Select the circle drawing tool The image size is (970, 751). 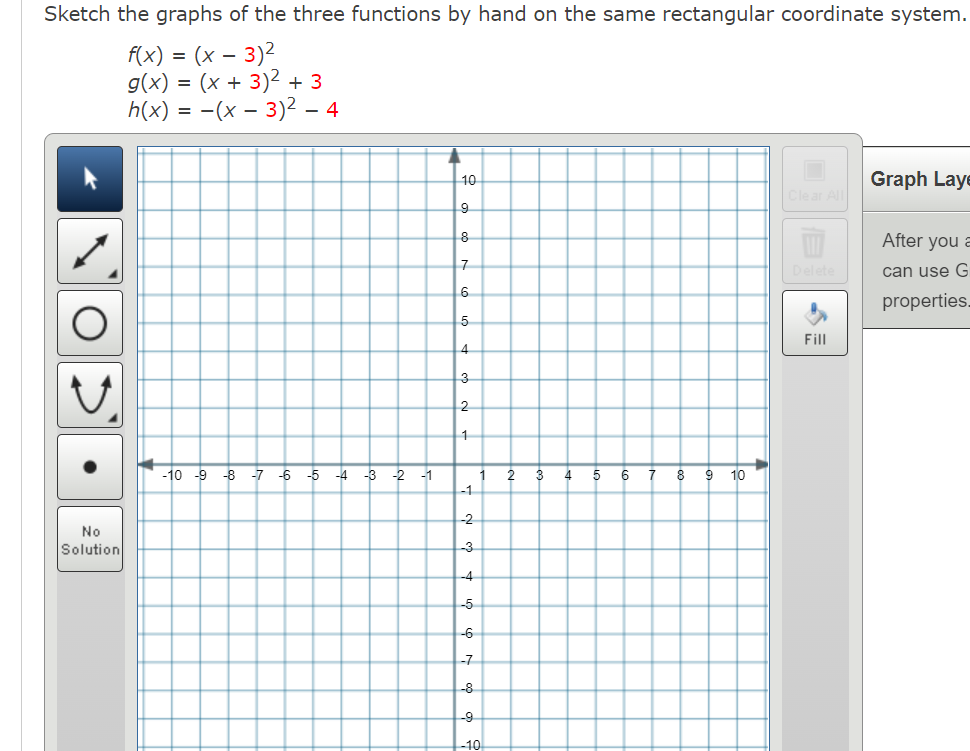click(x=89, y=322)
